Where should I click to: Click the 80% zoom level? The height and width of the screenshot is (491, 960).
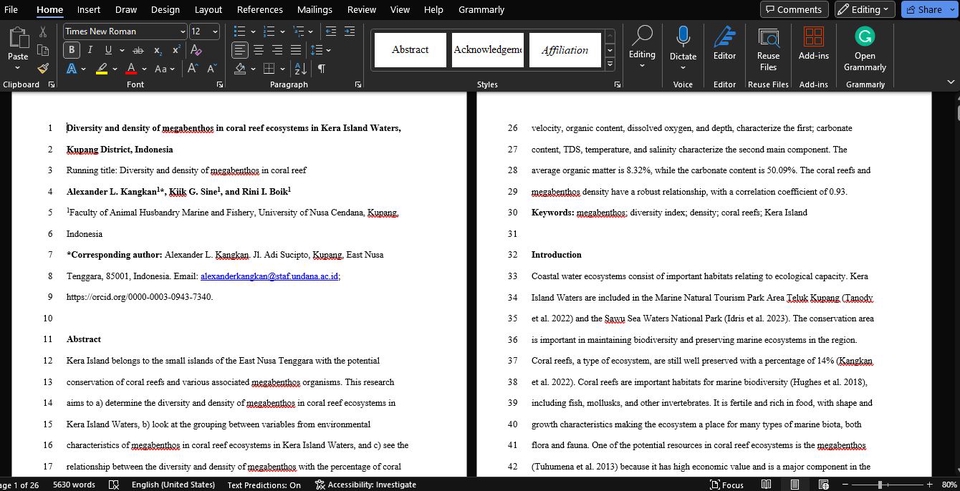click(949, 485)
